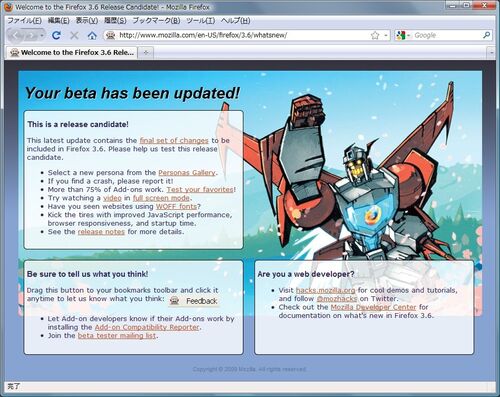This screenshot has height=397, width=500.
Task: Join the beta tester mailing list link
Action: [117, 336]
